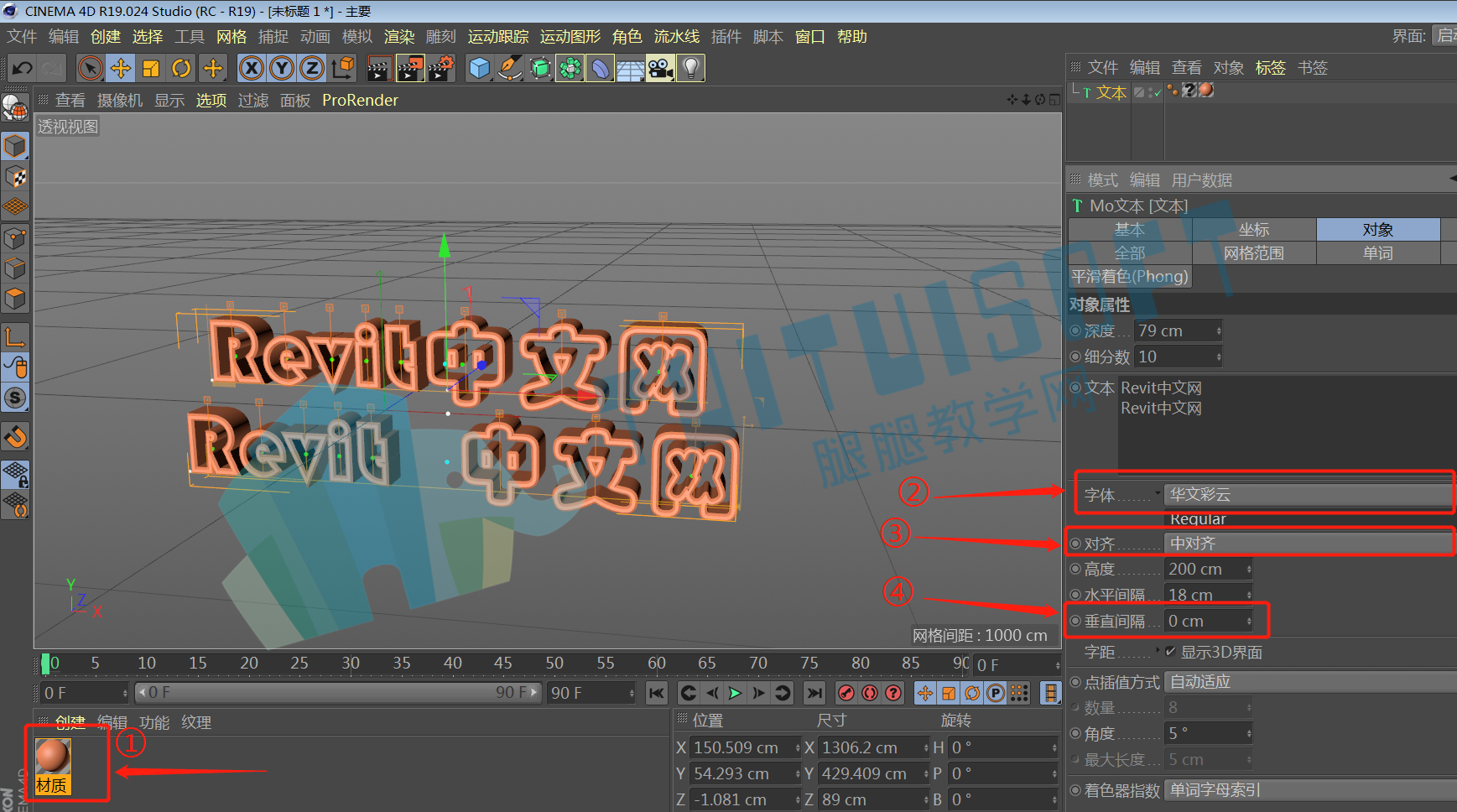Click the Floor grid object icon

(630, 68)
